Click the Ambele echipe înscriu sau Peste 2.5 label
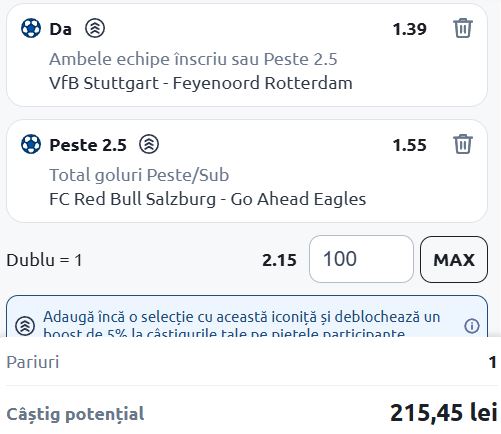Screen dimensions: 501x434 point(193,59)
